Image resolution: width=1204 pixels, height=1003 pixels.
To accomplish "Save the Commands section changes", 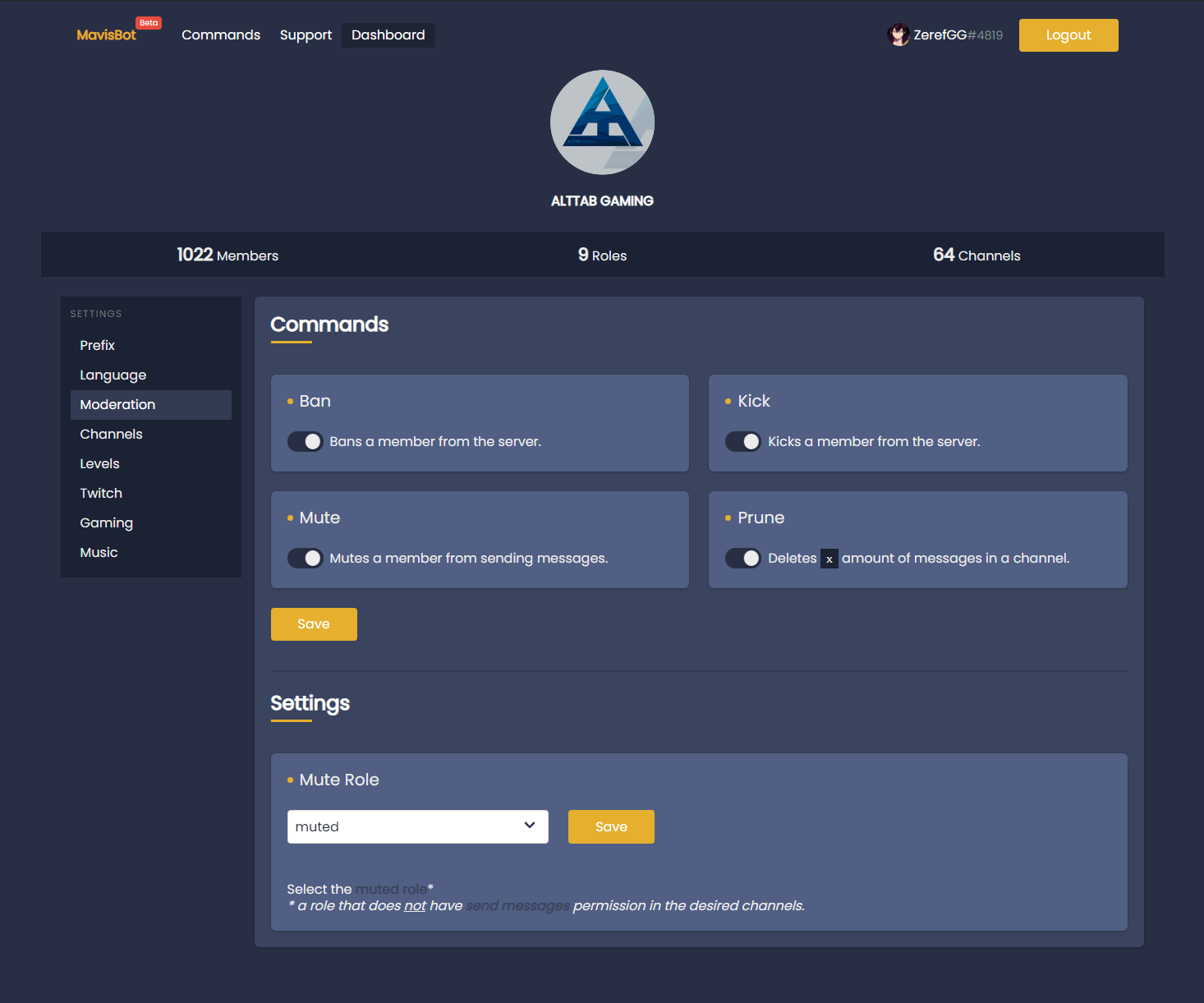I will [x=314, y=624].
